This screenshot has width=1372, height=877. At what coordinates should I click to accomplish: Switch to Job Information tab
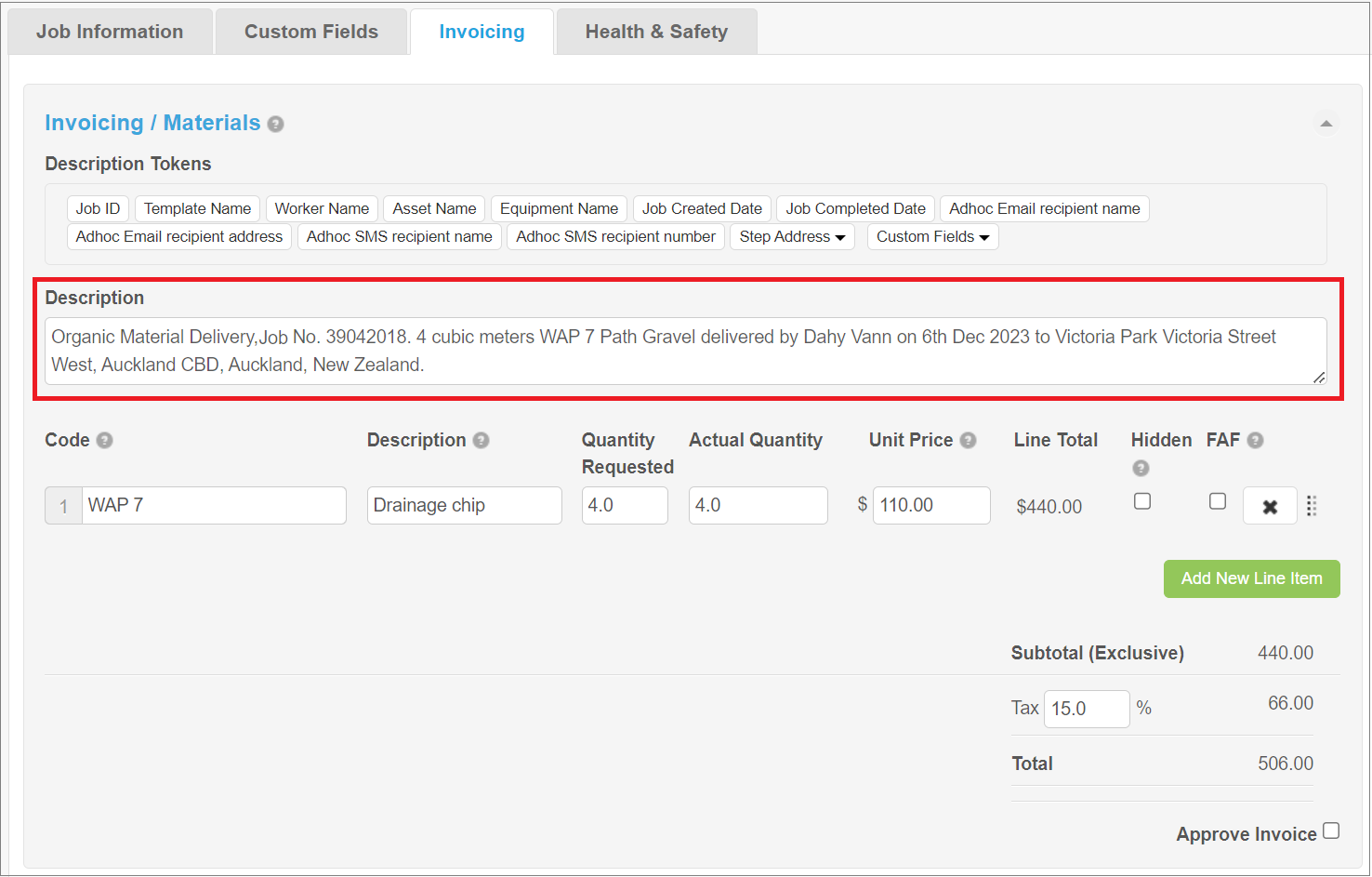pyautogui.click(x=110, y=32)
